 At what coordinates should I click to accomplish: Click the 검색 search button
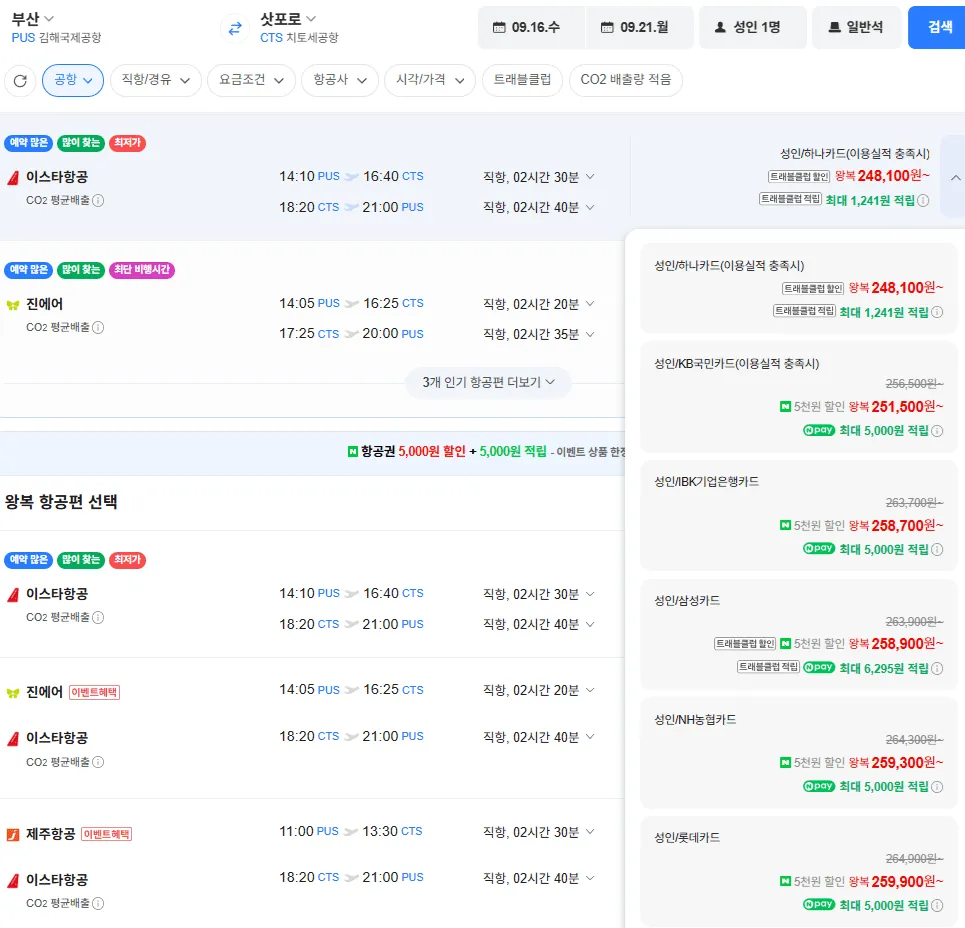point(937,27)
